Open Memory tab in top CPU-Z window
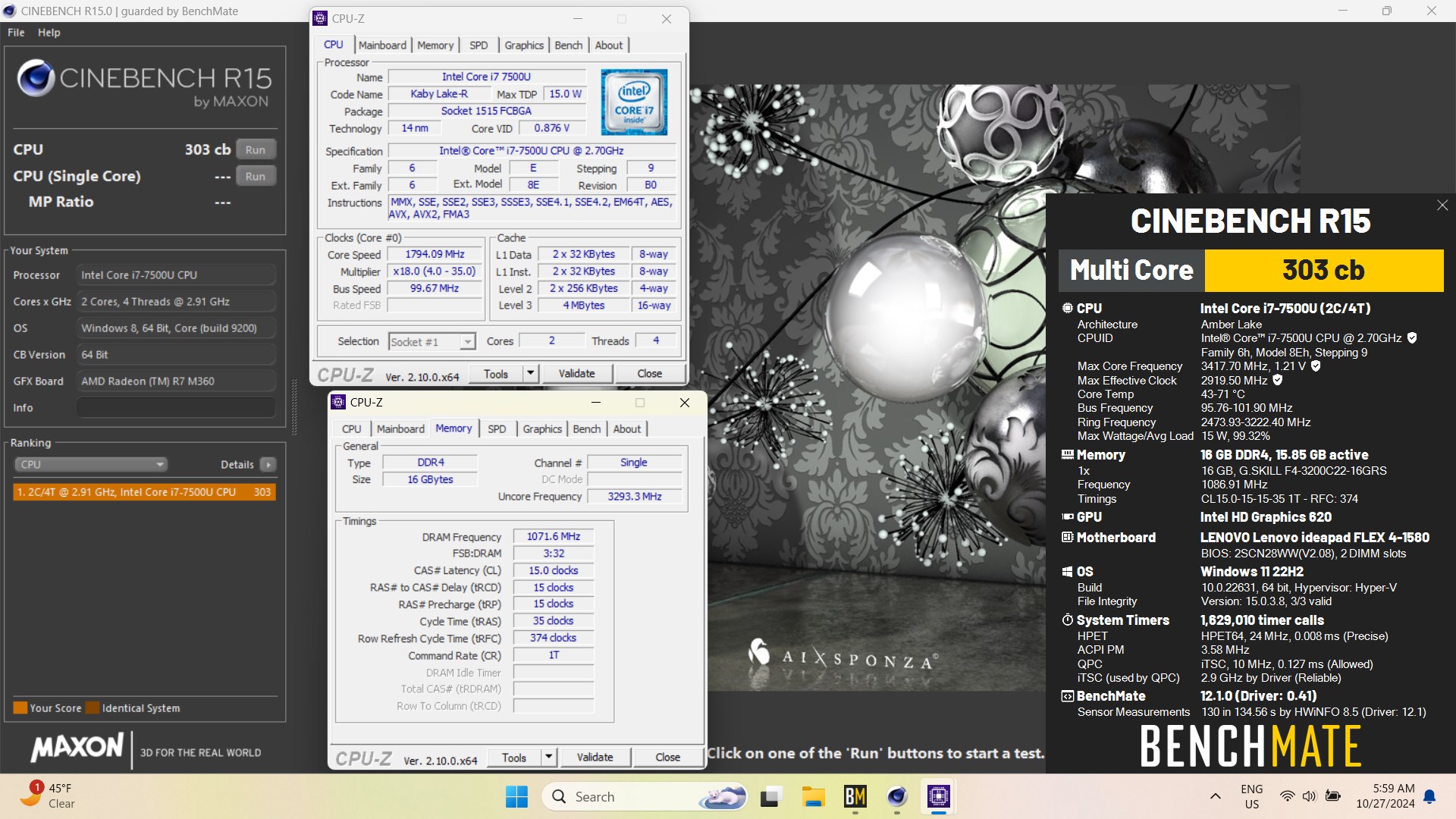The height and width of the screenshot is (819, 1456). [x=435, y=45]
